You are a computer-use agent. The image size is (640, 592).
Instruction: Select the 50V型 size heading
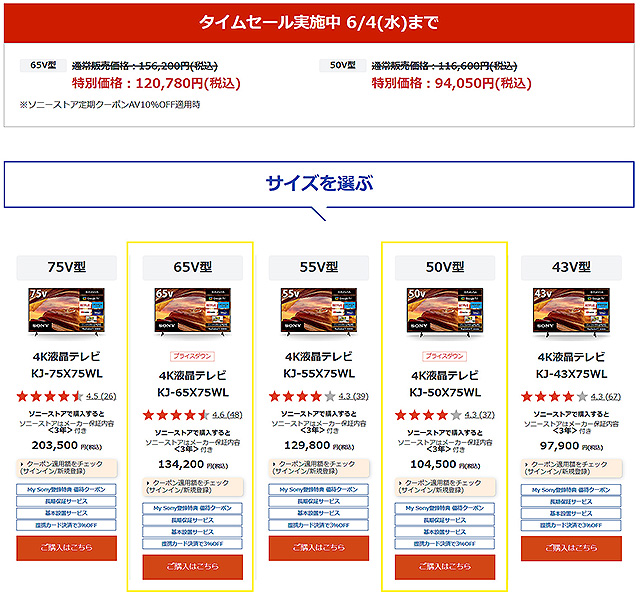tap(445, 267)
